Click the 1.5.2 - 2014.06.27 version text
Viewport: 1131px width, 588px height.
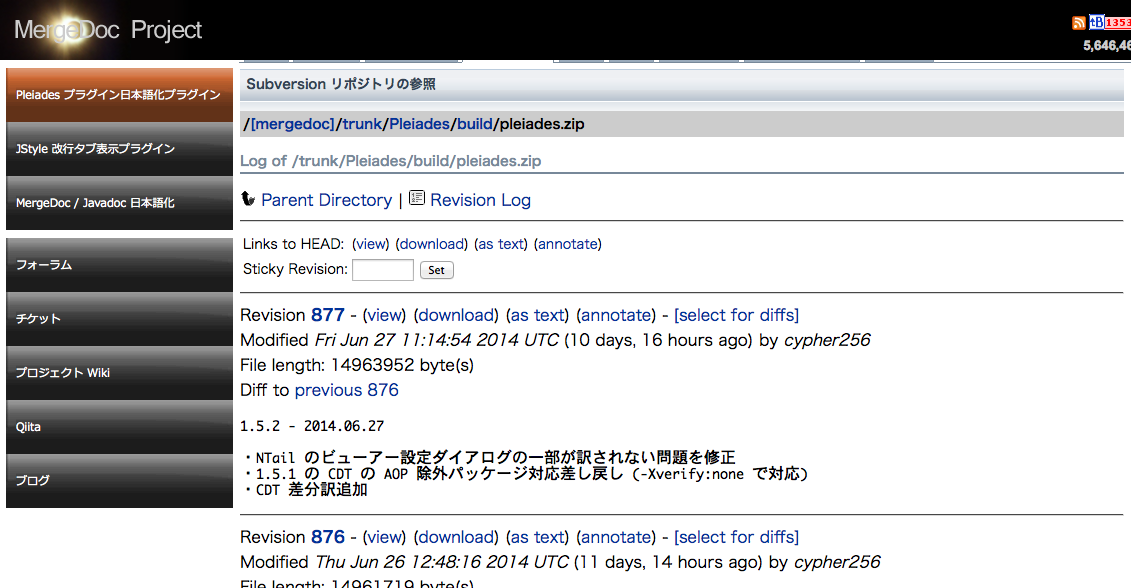click(x=312, y=426)
